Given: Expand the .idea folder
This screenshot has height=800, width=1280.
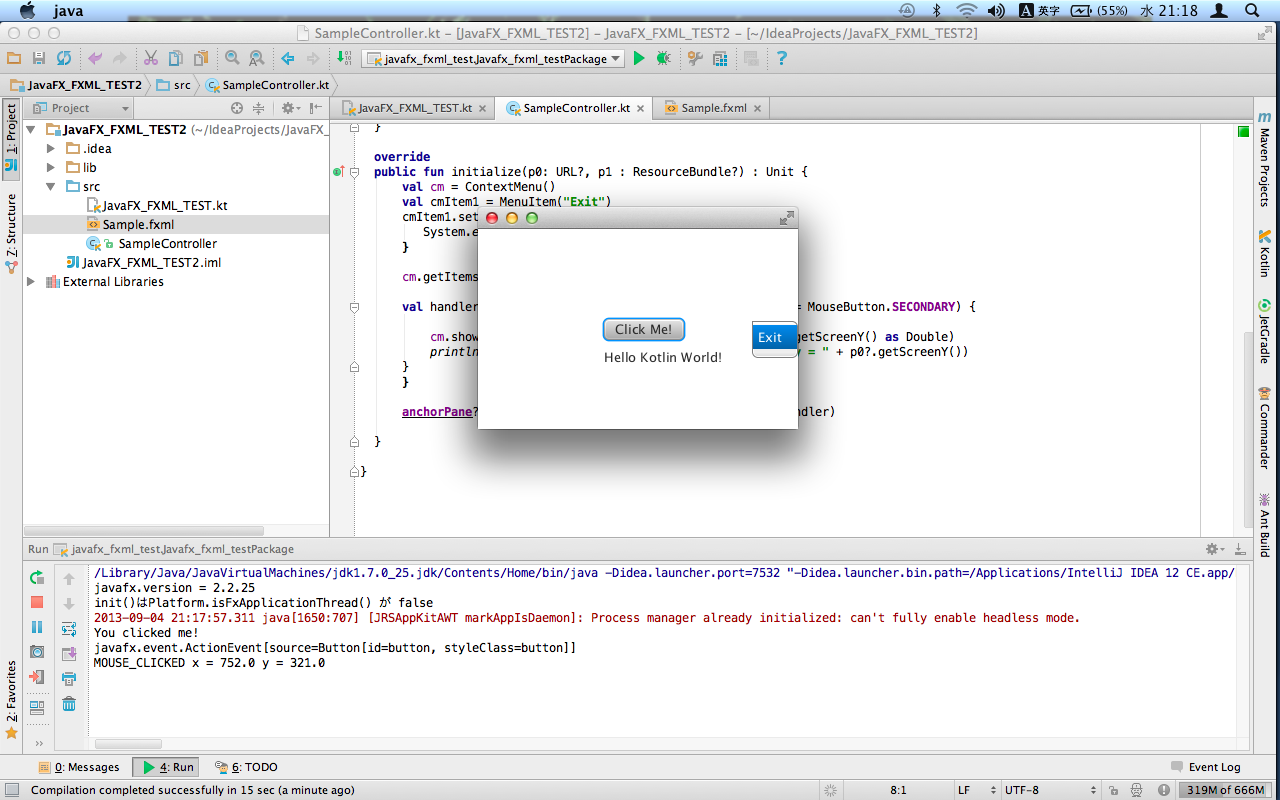Looking at the screenshot, I should 51,149.
